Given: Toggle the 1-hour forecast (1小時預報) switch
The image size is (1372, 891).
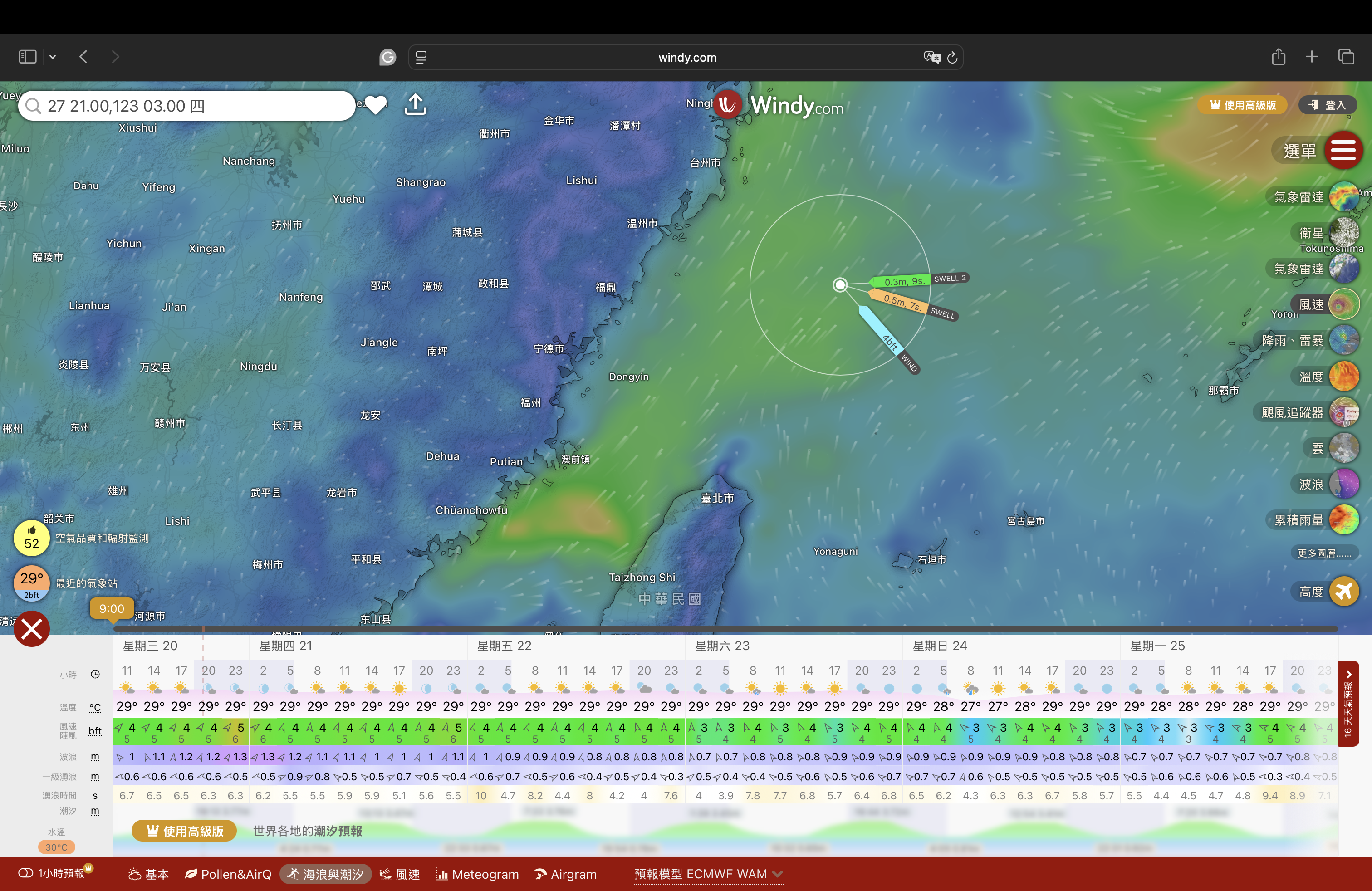Looking at the screenshot, I should tap(26, 873).
